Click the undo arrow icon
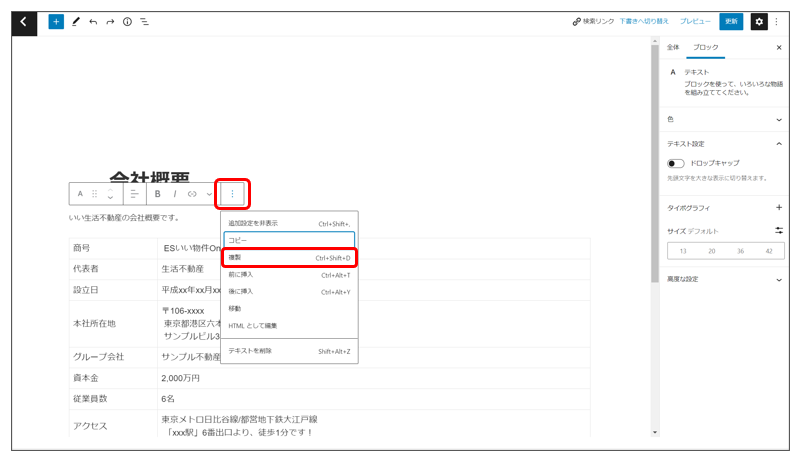The width and height of the screenshot is (797, 460). (x=93, y=21)
